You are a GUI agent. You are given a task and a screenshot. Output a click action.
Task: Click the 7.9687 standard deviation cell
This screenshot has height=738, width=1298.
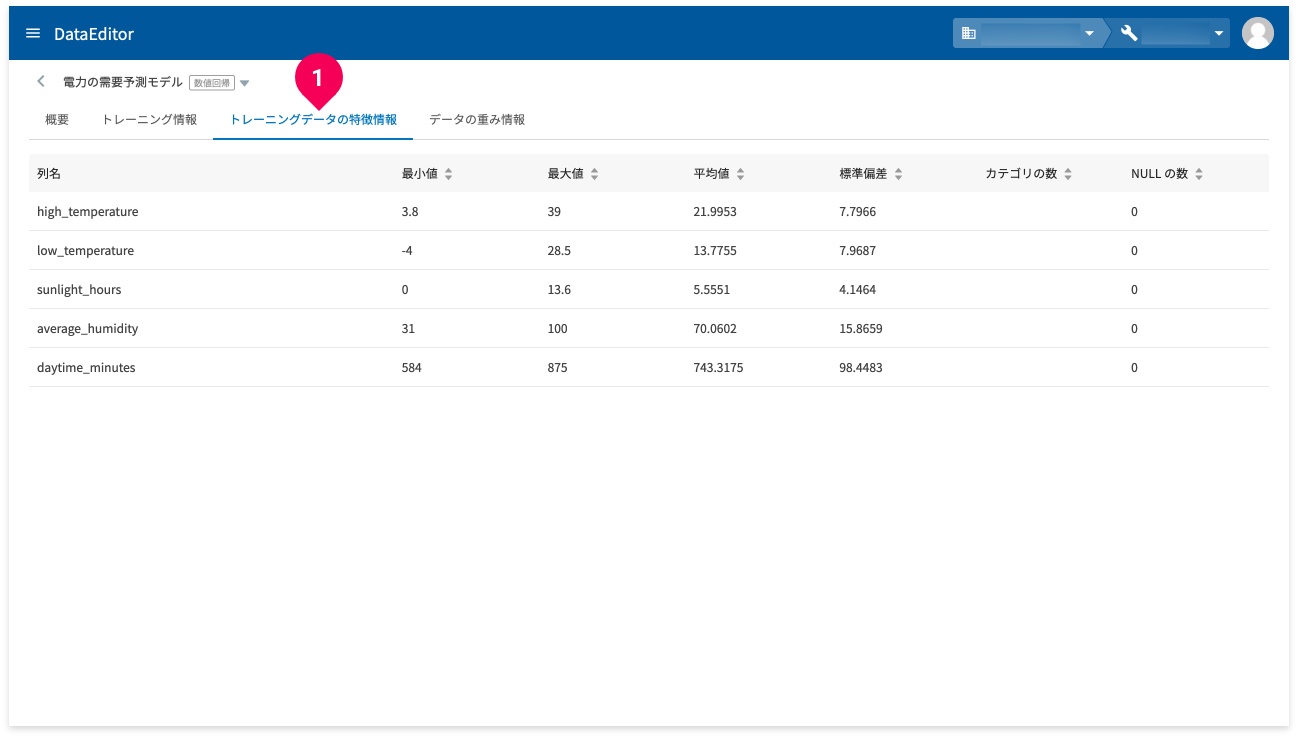(x=858, y=251)
